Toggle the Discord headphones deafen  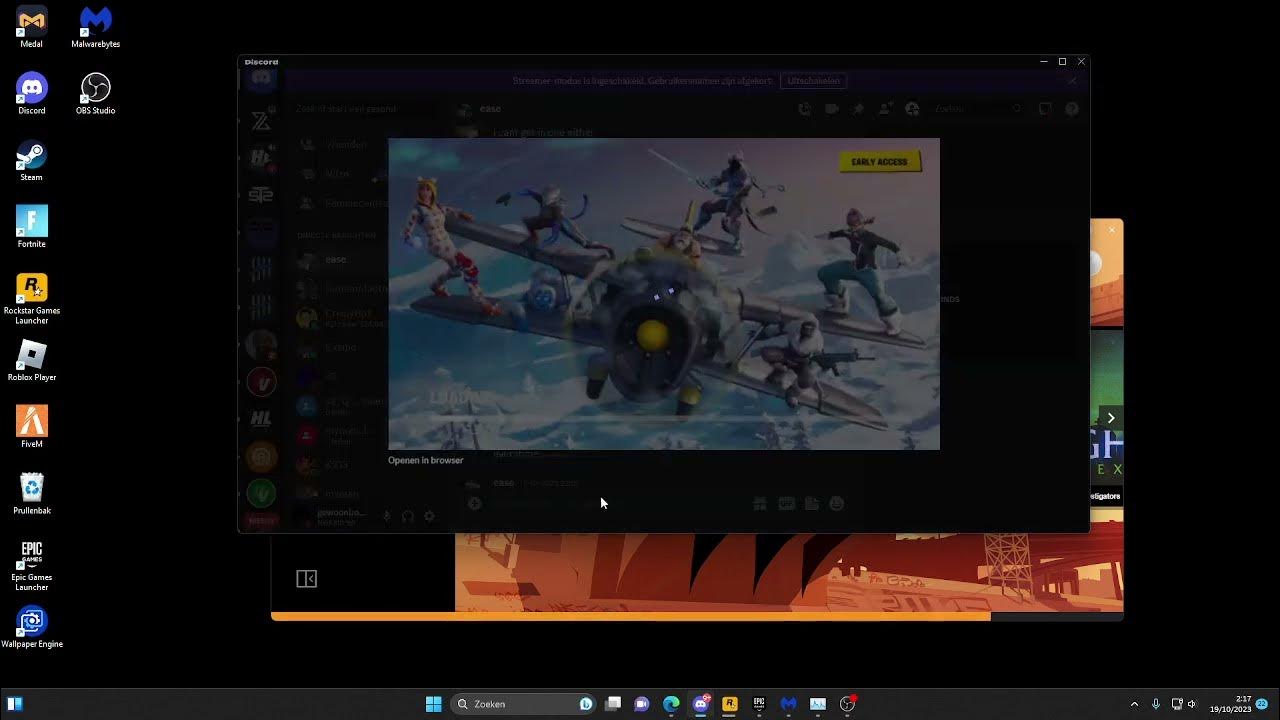[408, 516]
